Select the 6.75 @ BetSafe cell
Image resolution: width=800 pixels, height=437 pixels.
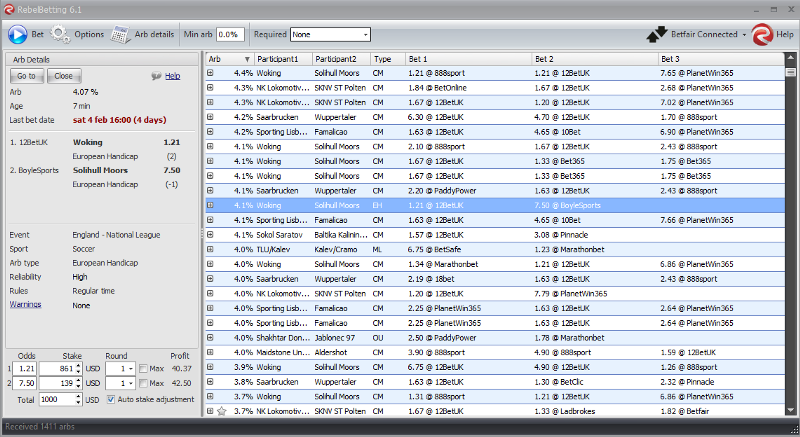click(434, 249)
